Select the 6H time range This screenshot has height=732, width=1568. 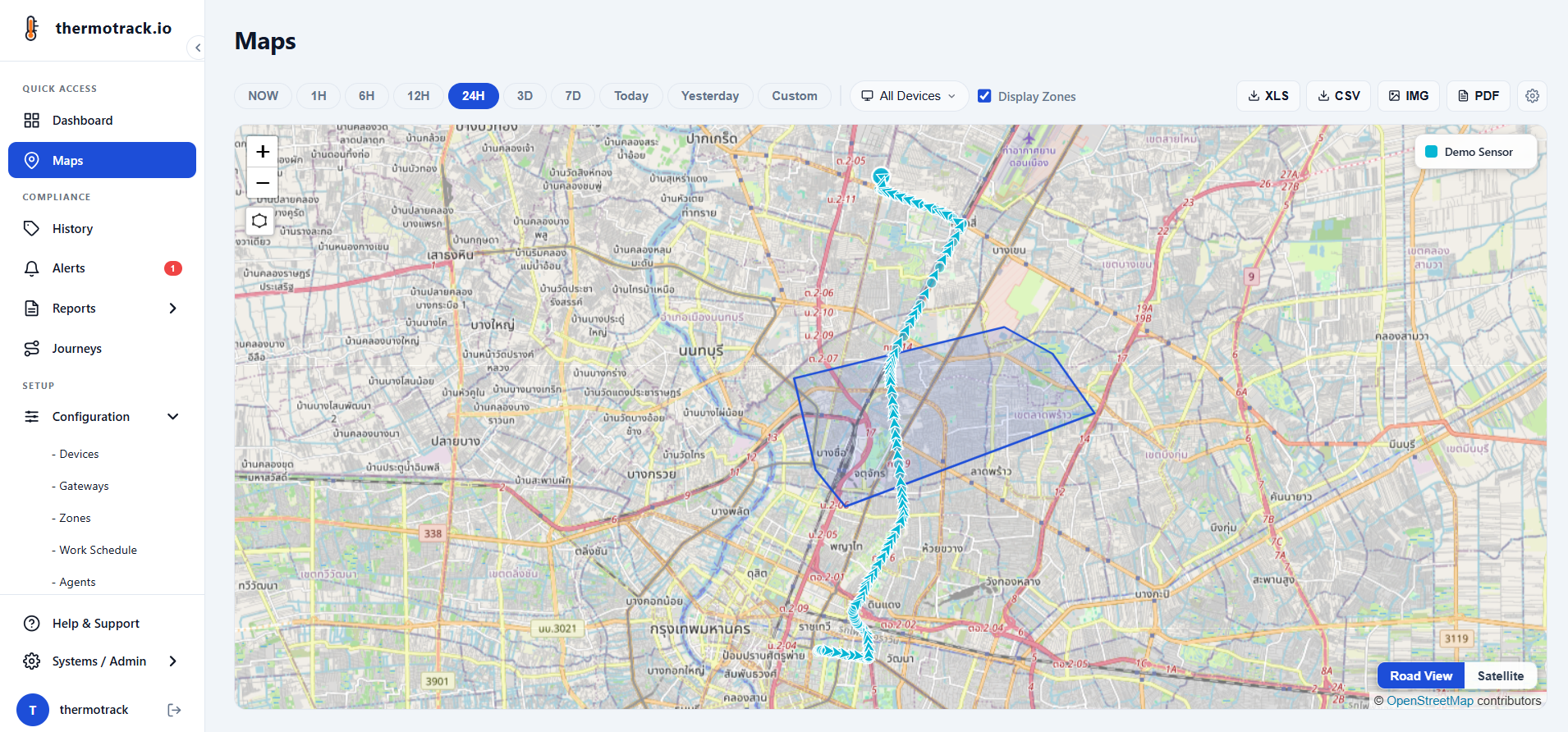pos(367,96)
